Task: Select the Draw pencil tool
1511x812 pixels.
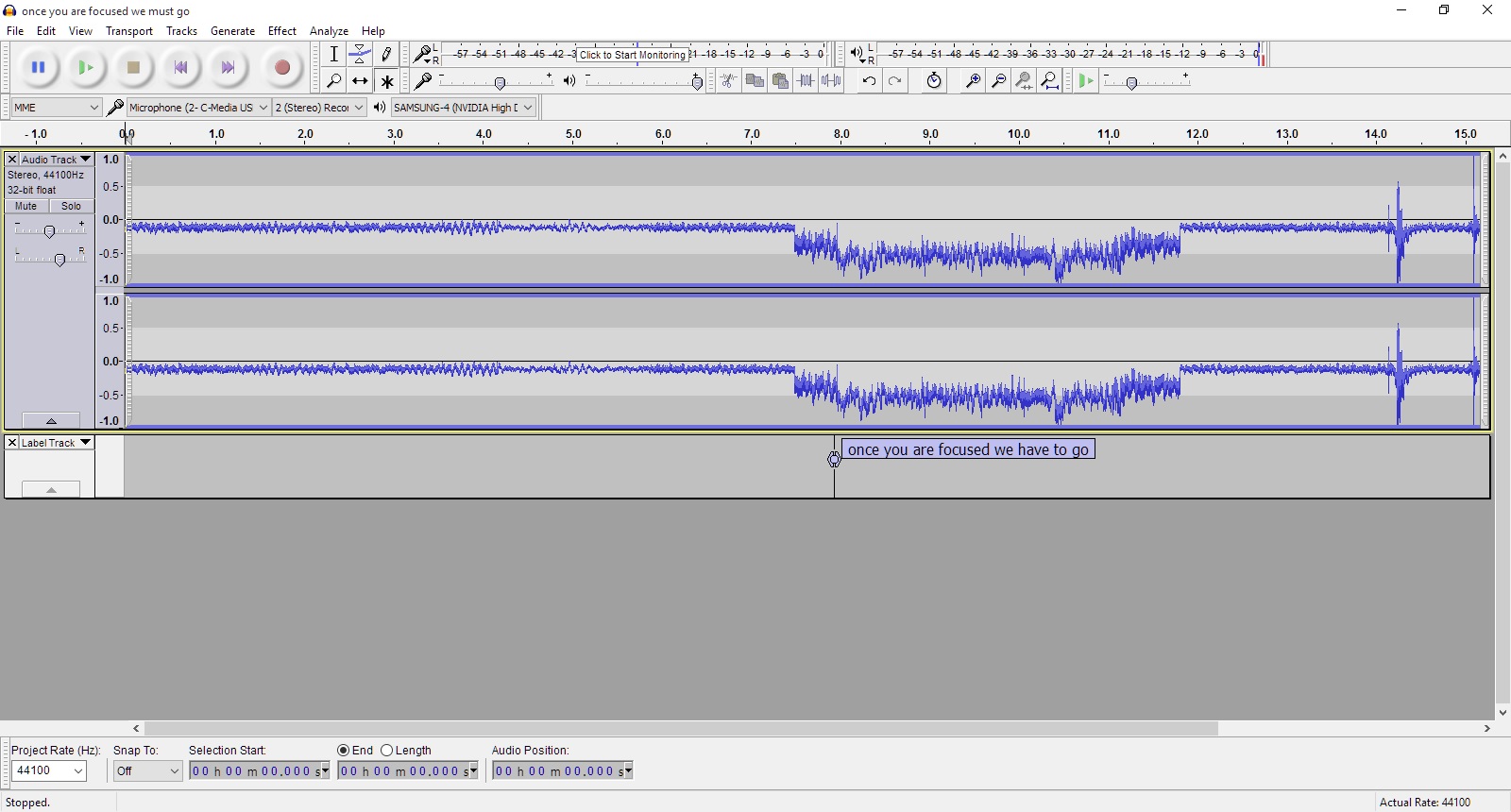Action: (x=386, y=55)
